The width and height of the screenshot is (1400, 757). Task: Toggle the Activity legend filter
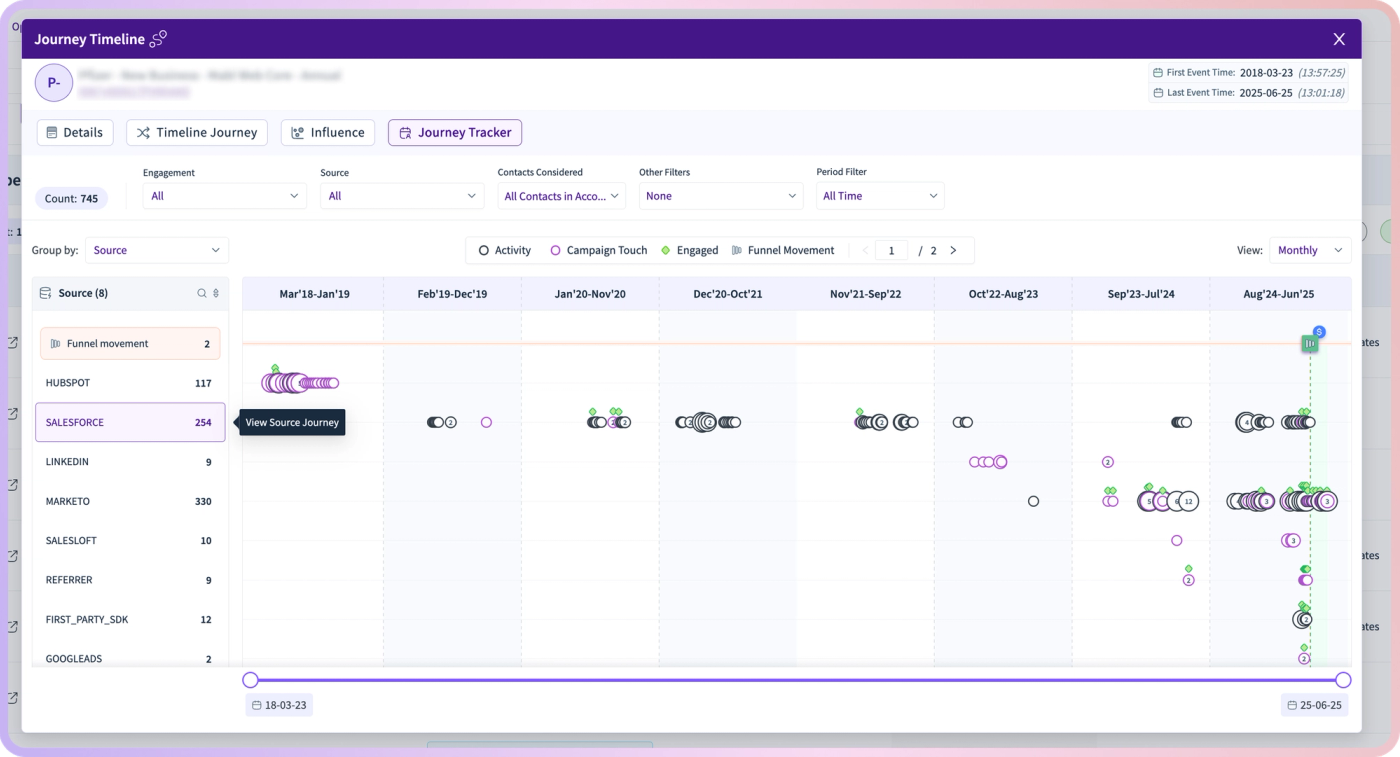coord(505,250)
